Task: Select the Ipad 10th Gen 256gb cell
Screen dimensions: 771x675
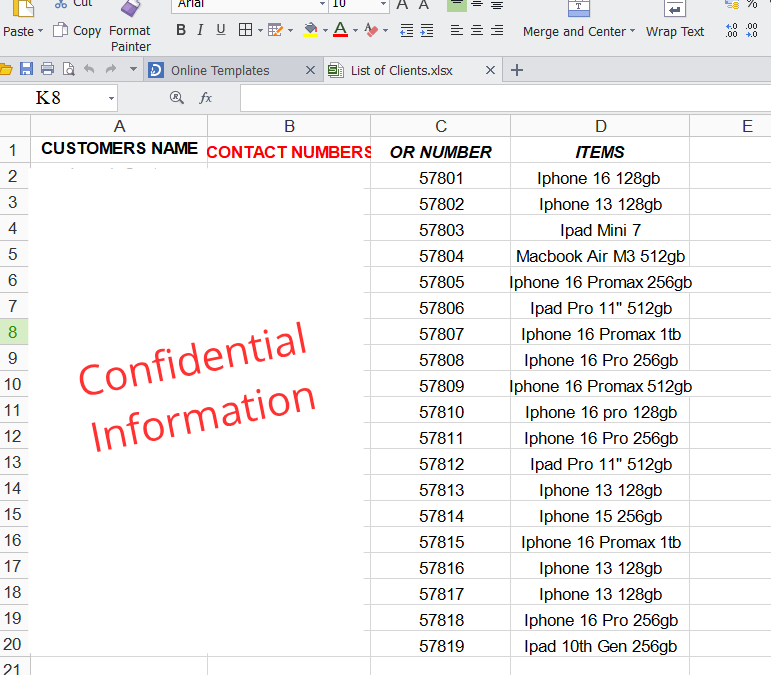Action: point(600,646)
